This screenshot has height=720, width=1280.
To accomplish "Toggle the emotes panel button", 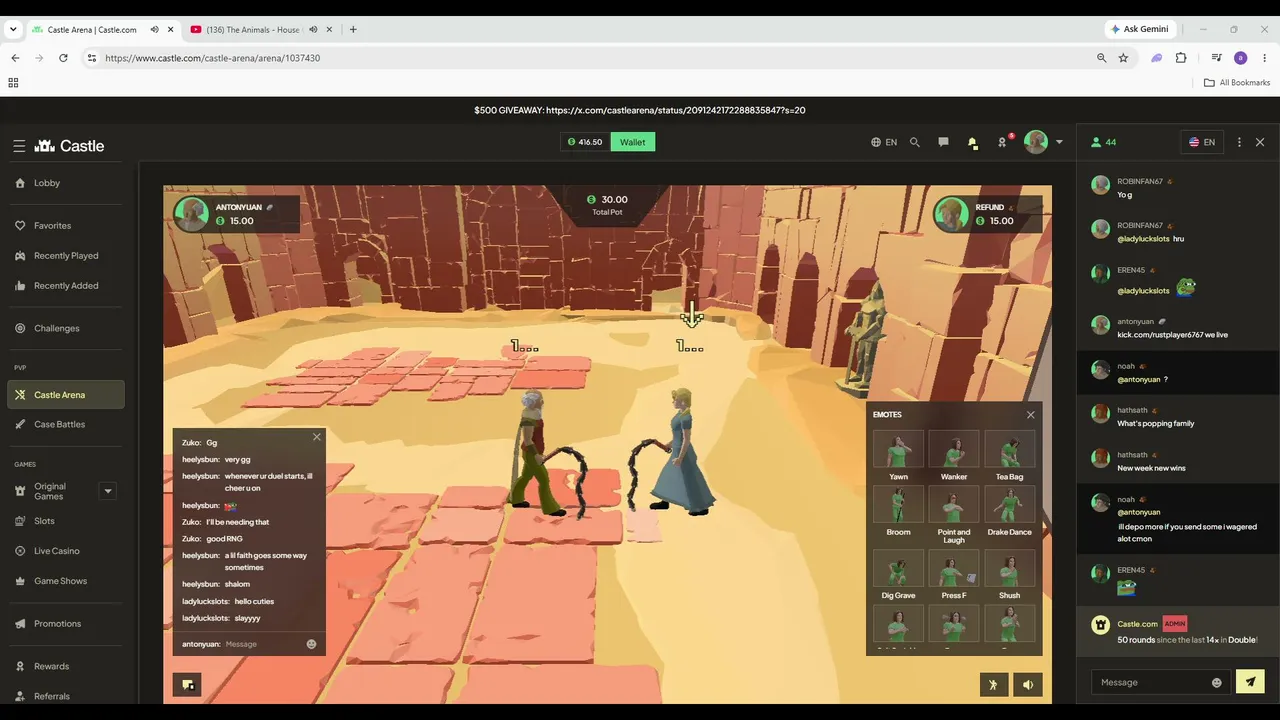I will [993, 685].
